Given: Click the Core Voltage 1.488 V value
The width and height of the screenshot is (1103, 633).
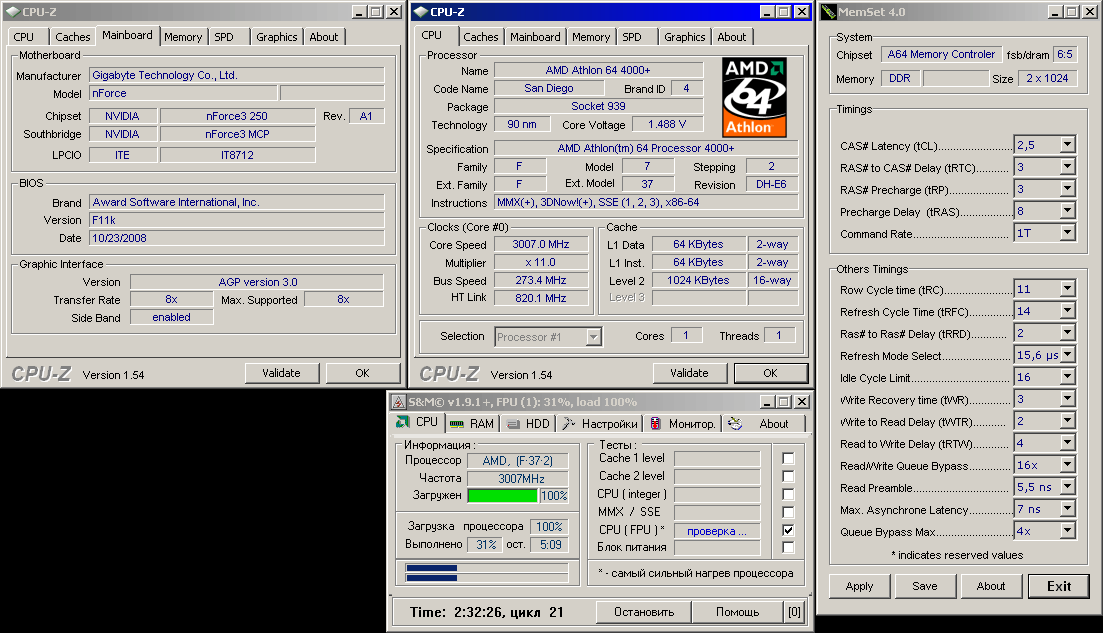Looking at the screenshot, I should tap(667, 124).
